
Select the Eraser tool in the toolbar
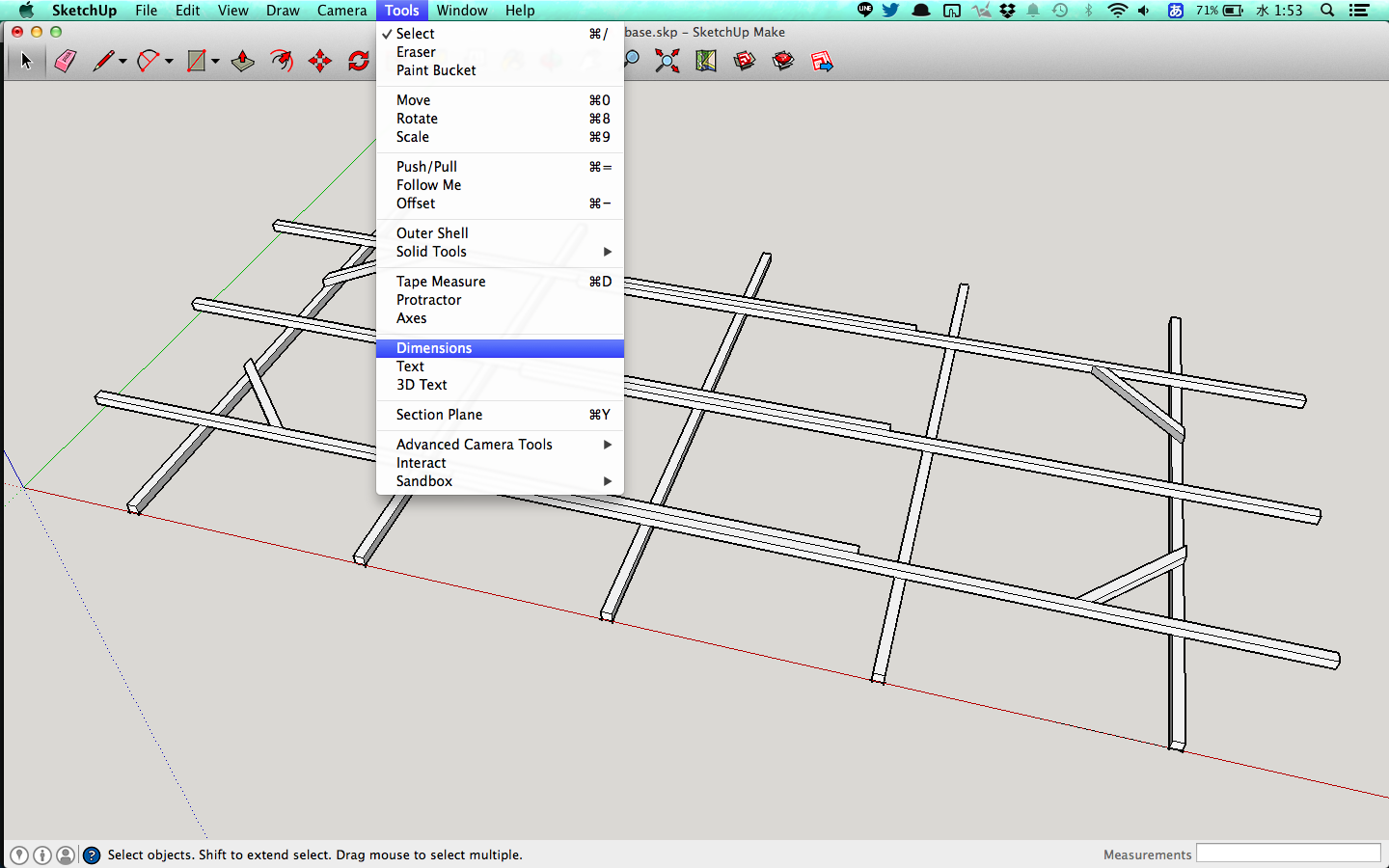tap(65, 62)
